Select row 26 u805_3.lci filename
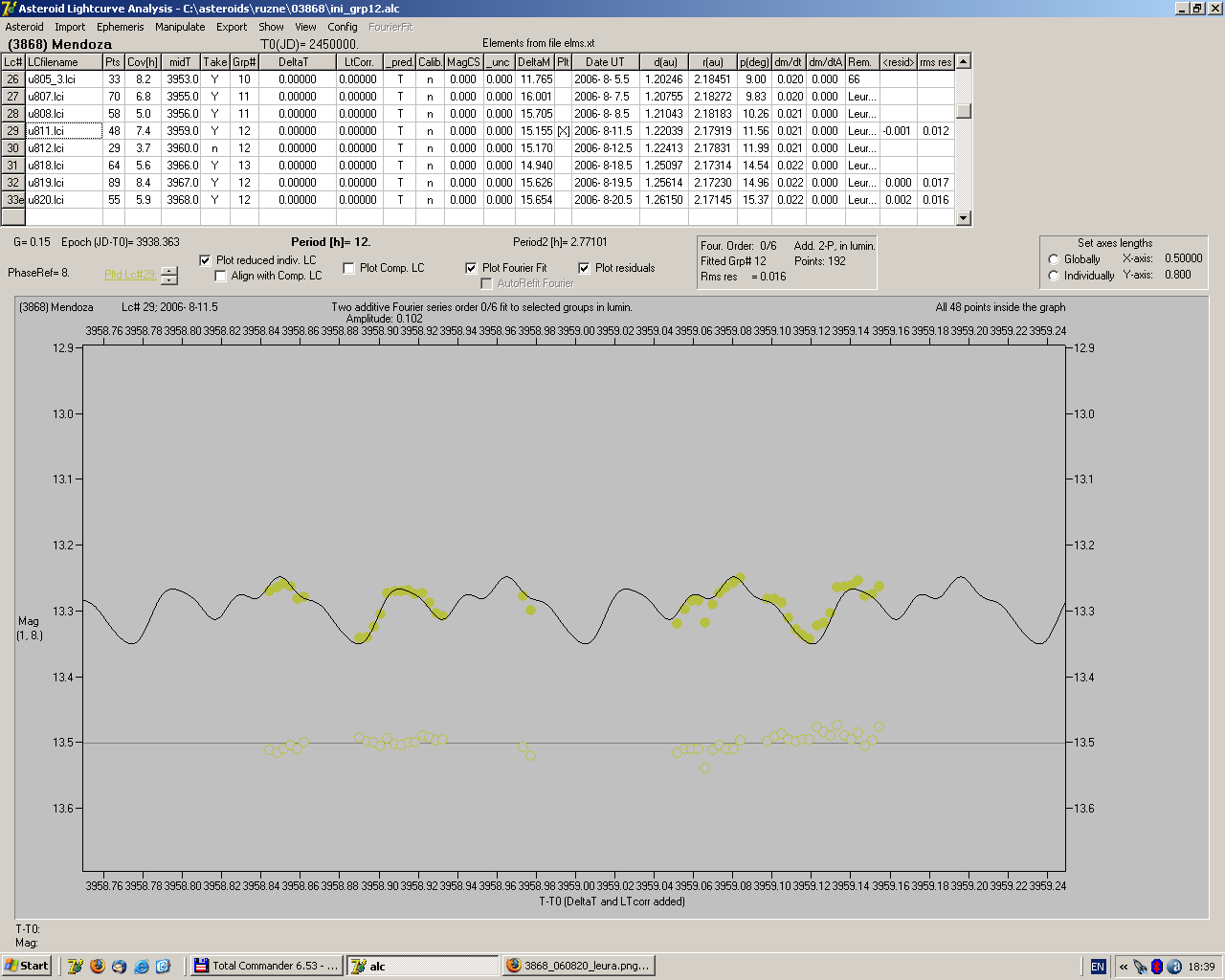Viewport: 1225px width, 980px height. (x=64, y=79)
